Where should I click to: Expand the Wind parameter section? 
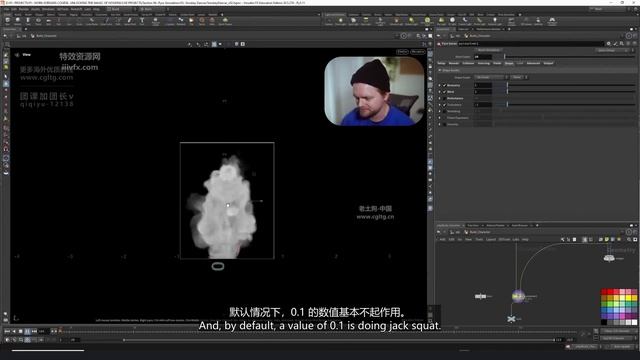coord(440,92)
